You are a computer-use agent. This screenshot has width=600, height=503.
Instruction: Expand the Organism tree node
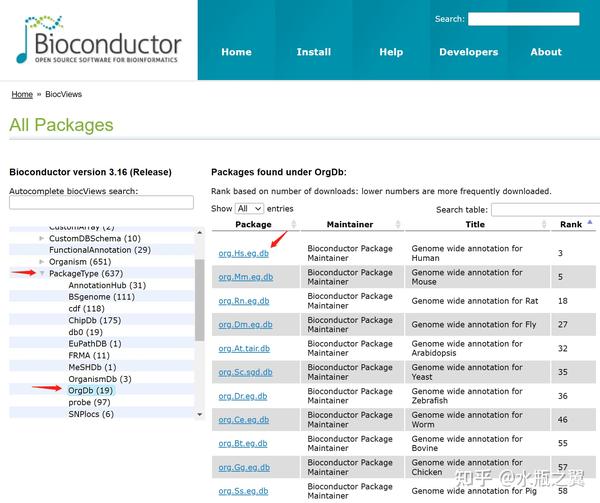(x=42, y=262)
